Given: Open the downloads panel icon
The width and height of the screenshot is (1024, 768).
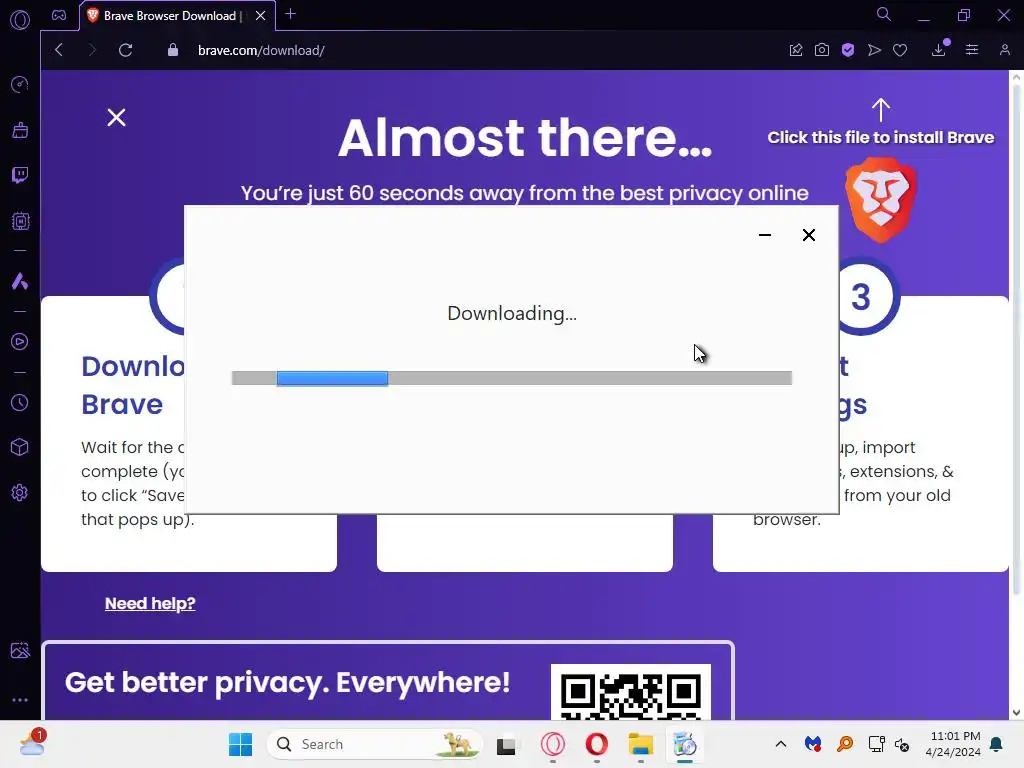Looking at the screenshot, I should 939,50.
